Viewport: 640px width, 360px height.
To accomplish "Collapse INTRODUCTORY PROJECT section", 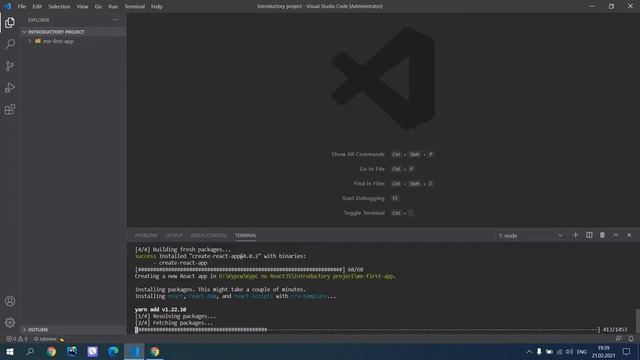I will [73, 32].
